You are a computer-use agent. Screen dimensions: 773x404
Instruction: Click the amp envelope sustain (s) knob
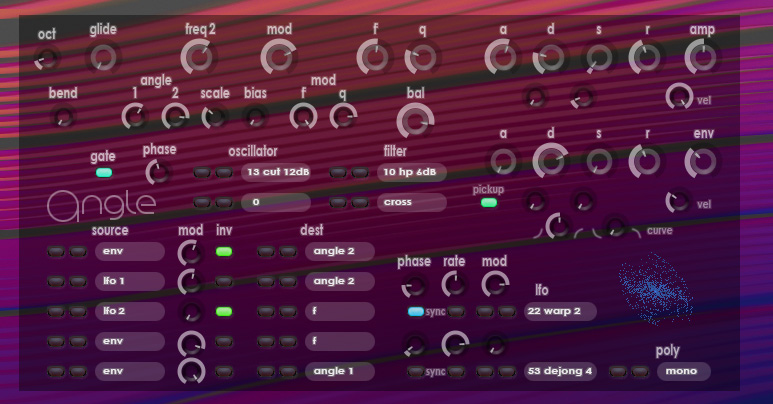point(598,58)
